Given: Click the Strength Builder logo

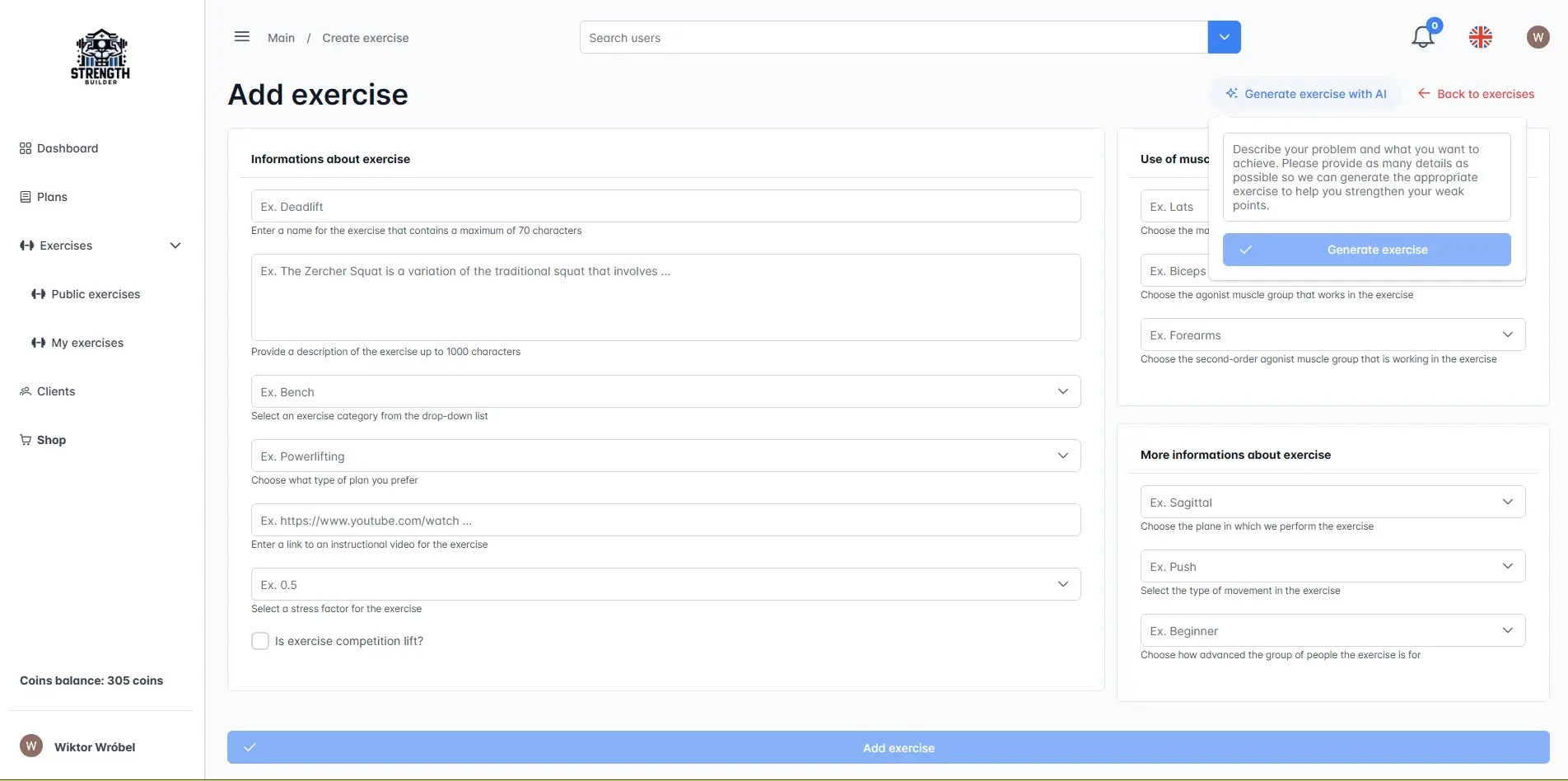Looking at the screenshot, I should 100,57.
